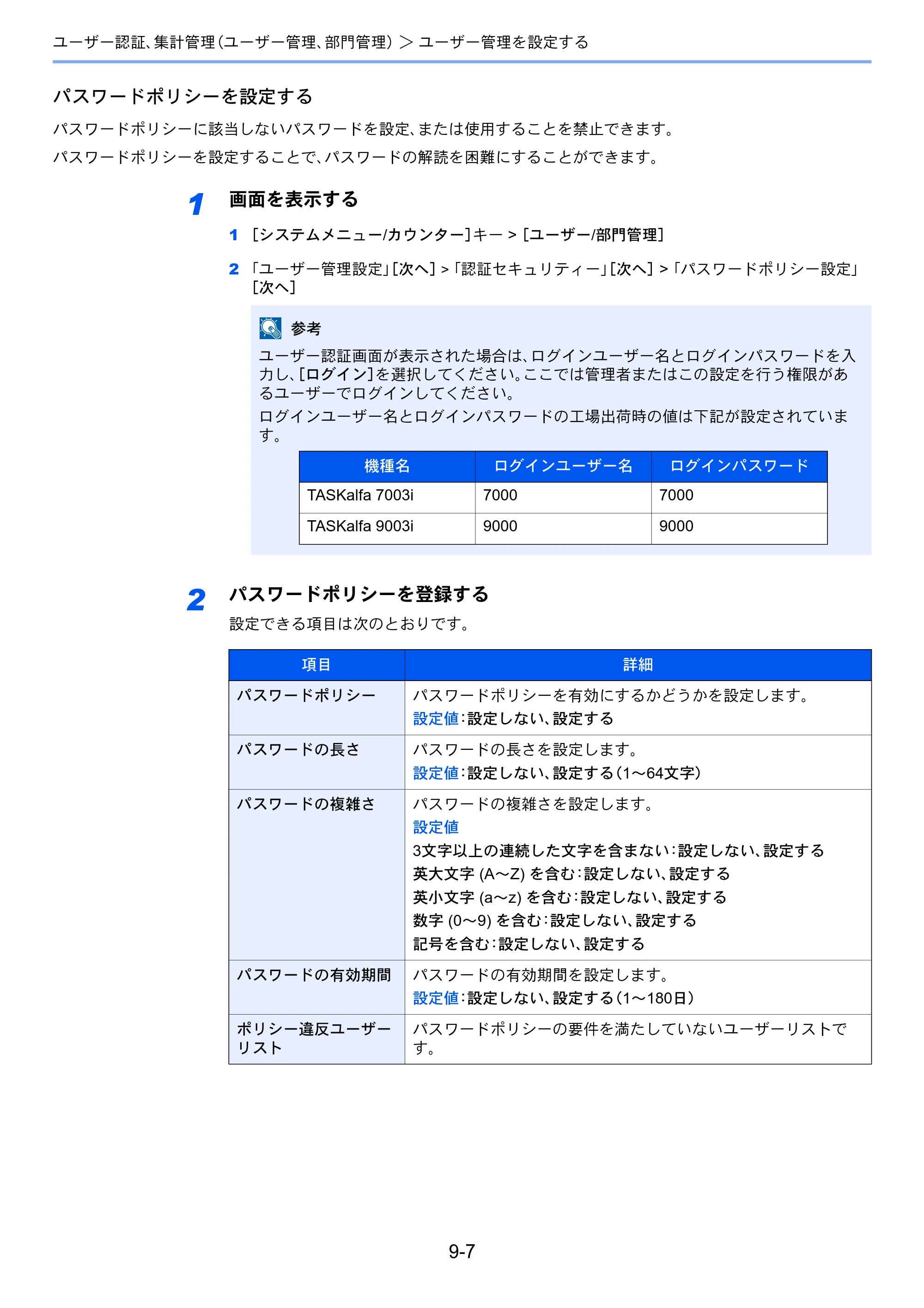Click login user name 7000 cell

pyautogui.click(x=563, y=497)
